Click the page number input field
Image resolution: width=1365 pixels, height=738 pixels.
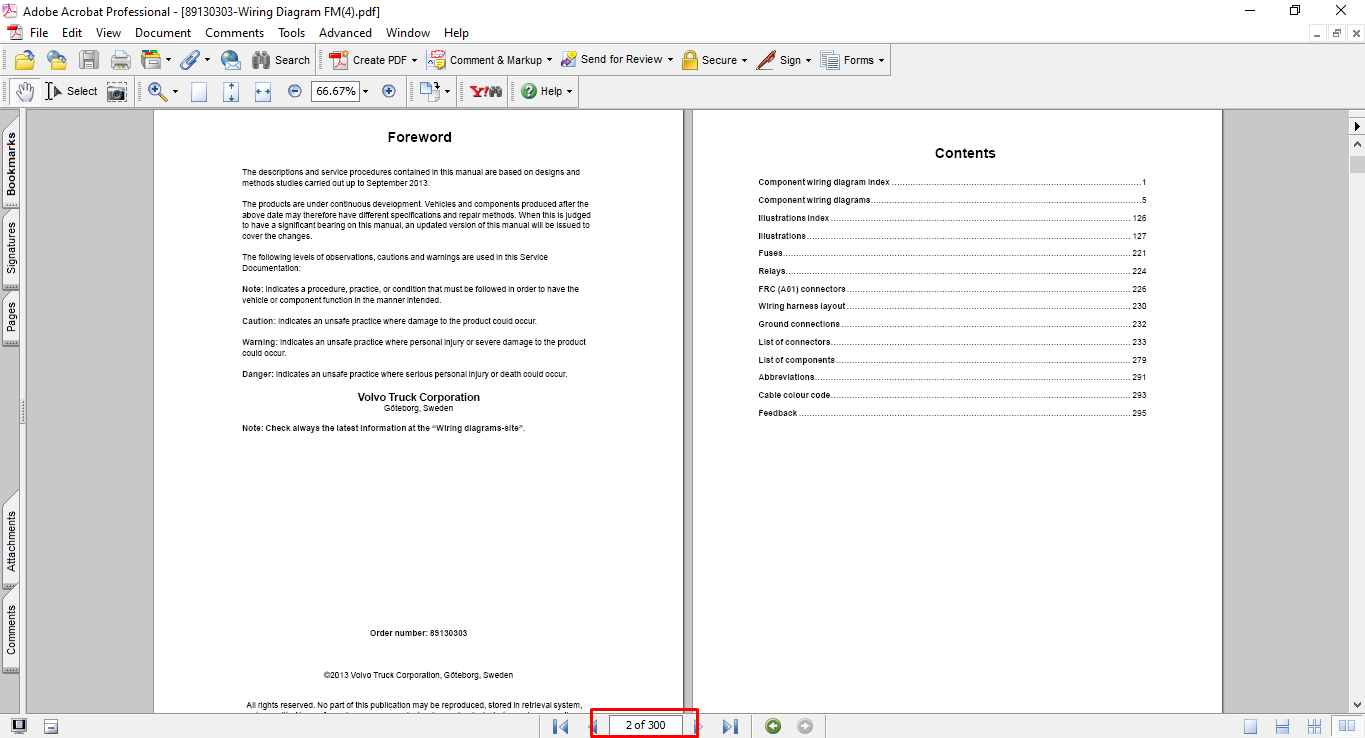coord(645,725)
